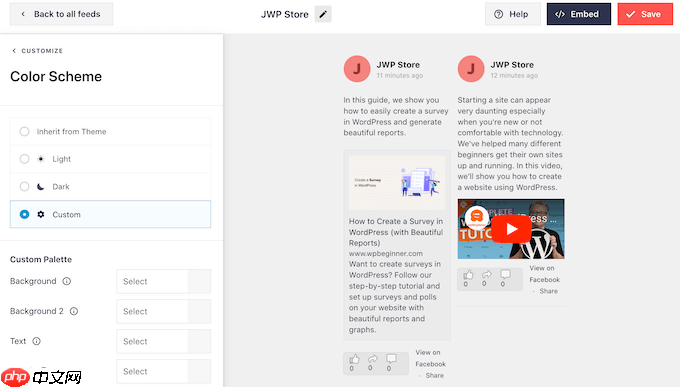The image size is (680, 387).
Task: Select the Custom color scheme radio
Action: [x=24, y=214]
